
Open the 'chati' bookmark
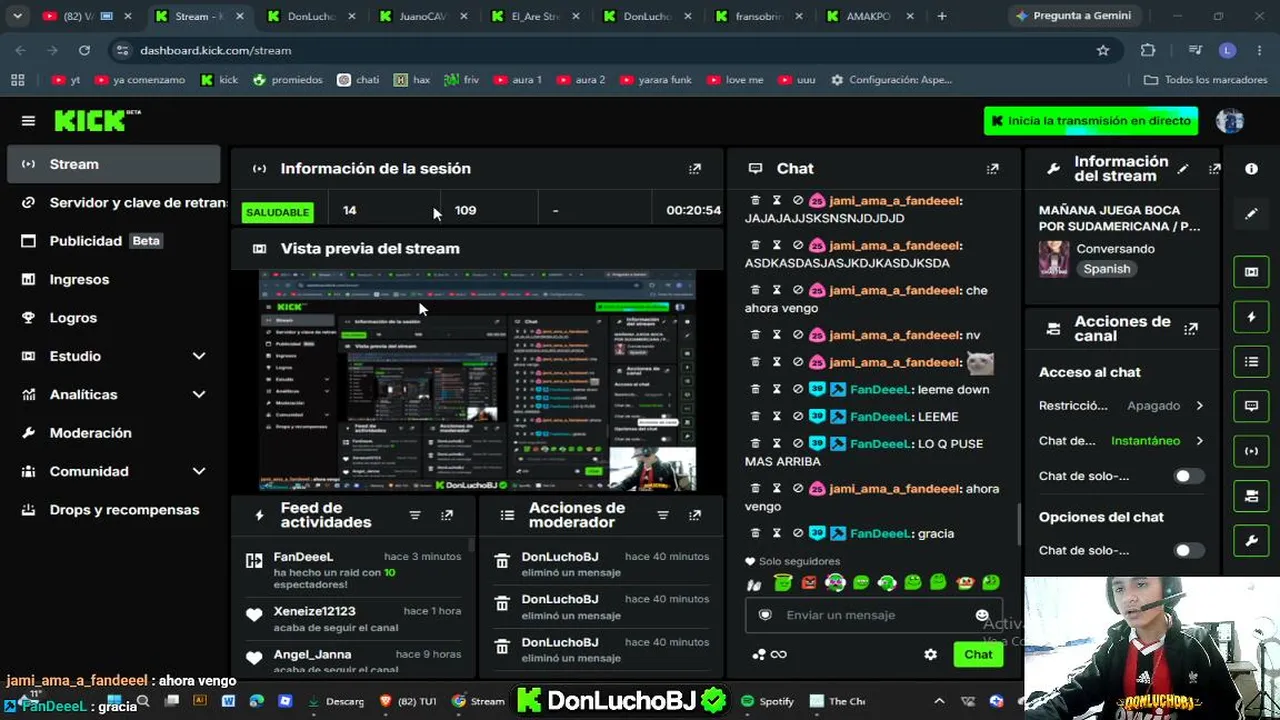point(358,80)
